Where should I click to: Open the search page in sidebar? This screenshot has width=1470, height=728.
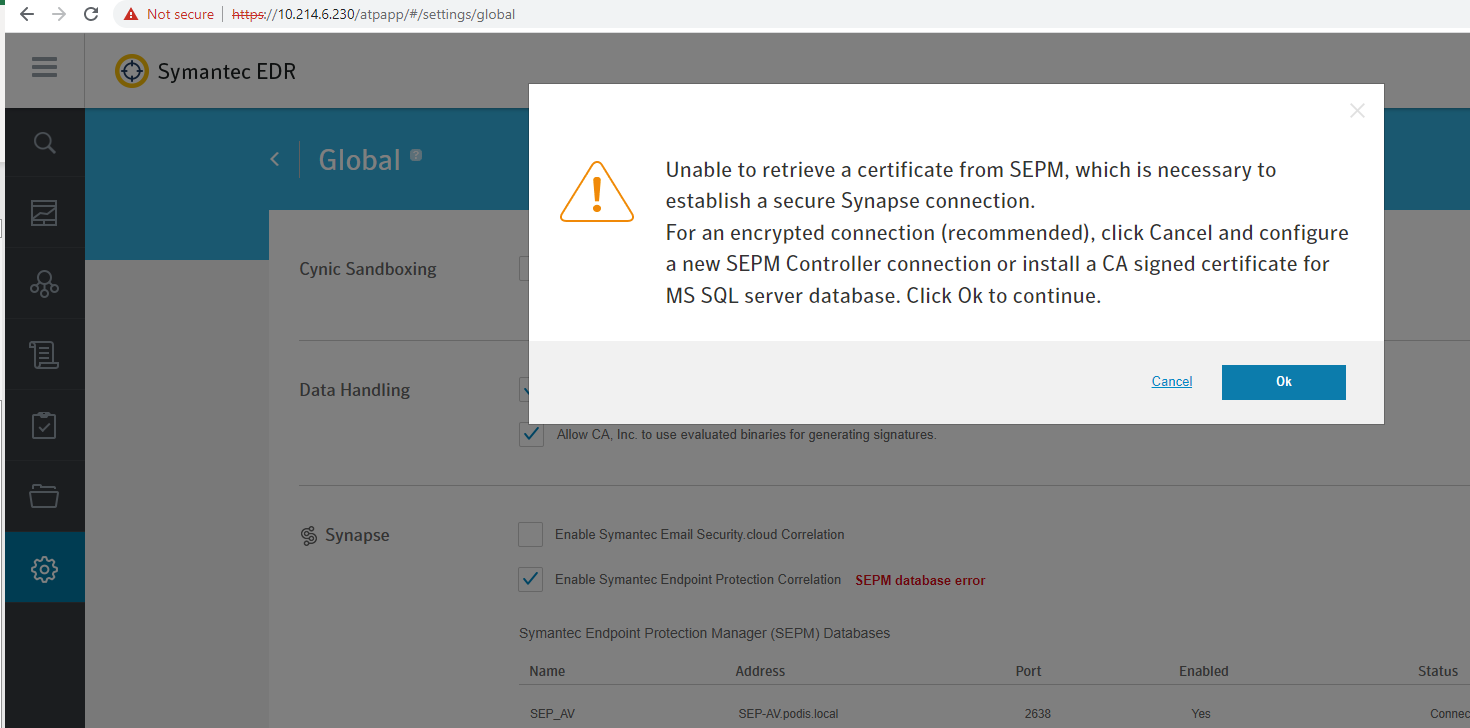click(x=44, y=143)
